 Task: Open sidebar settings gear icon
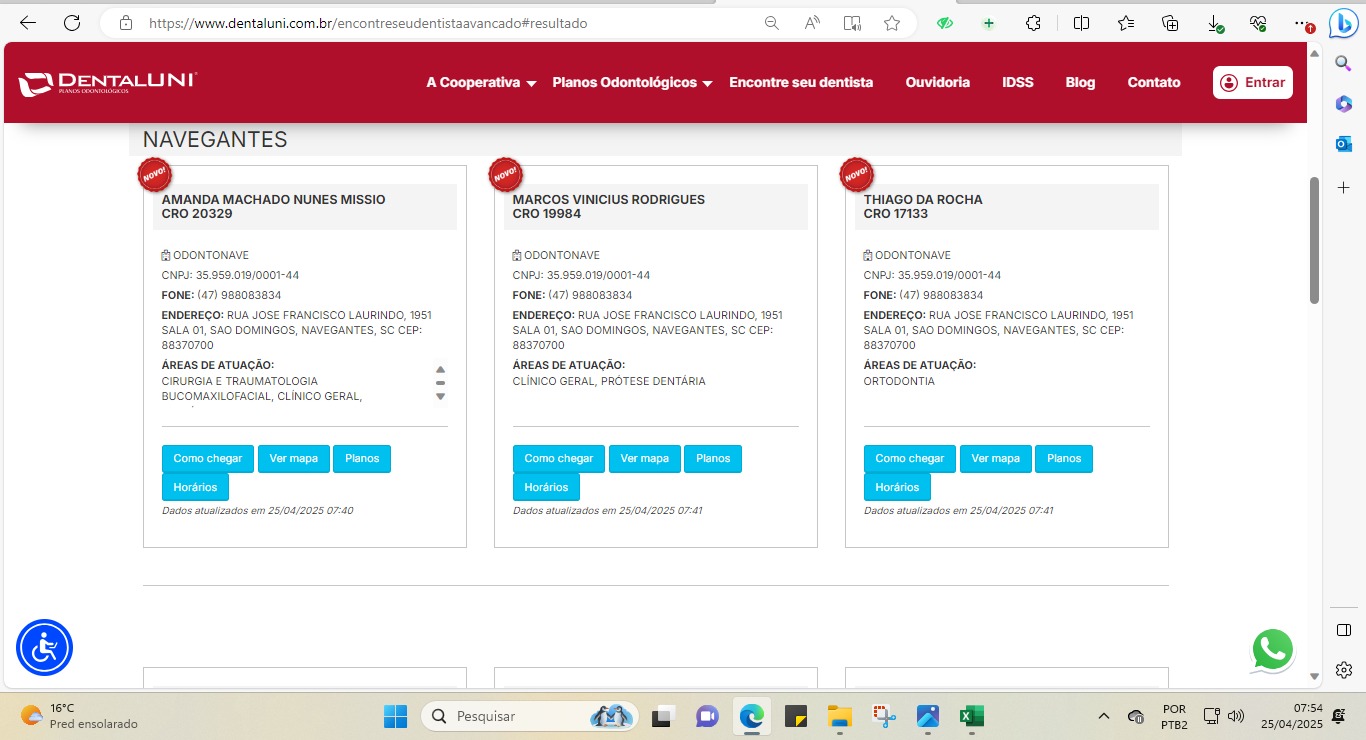click(1343, 670)
